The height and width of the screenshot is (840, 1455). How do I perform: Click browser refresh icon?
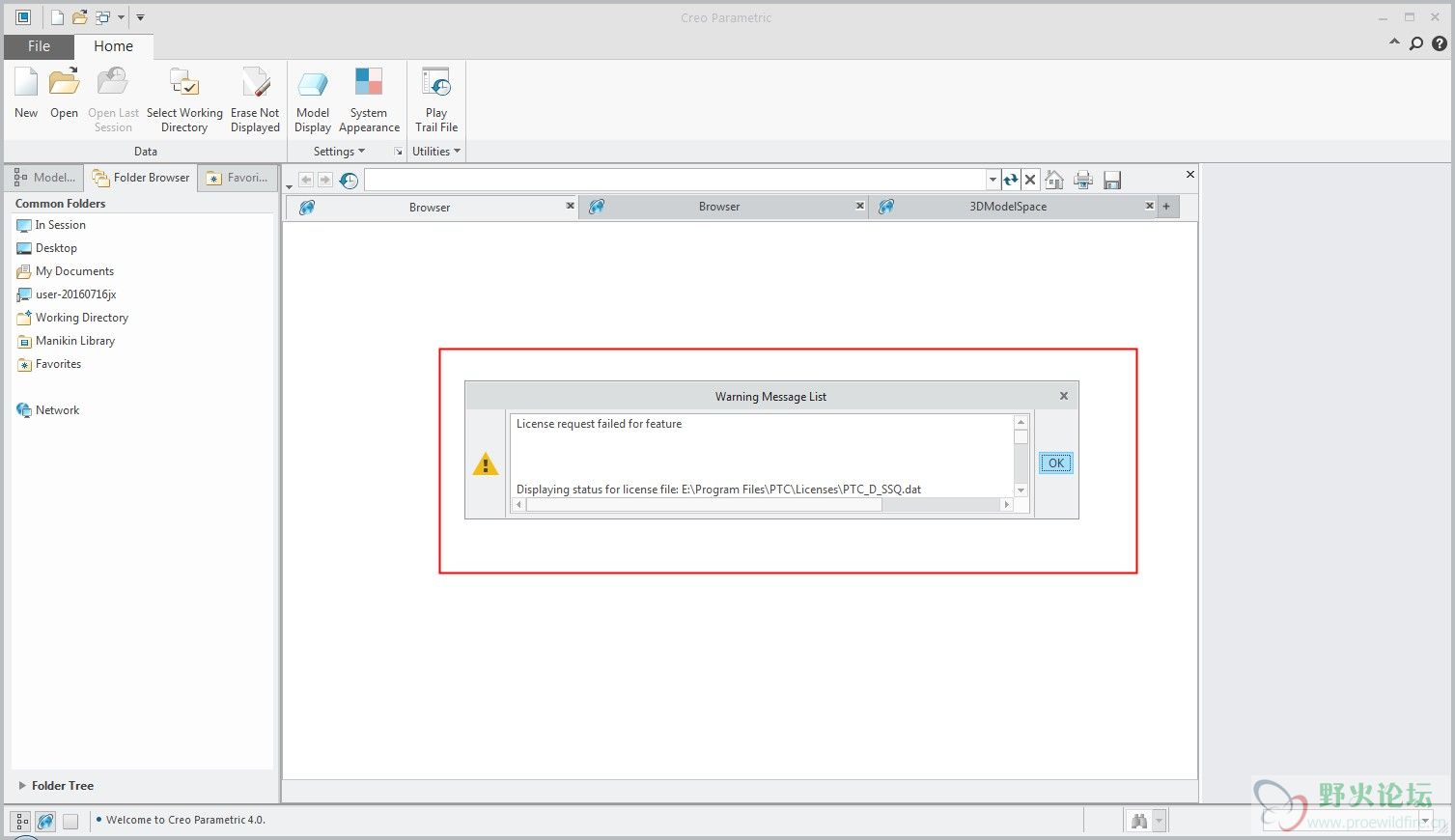tap(1010, 180)
